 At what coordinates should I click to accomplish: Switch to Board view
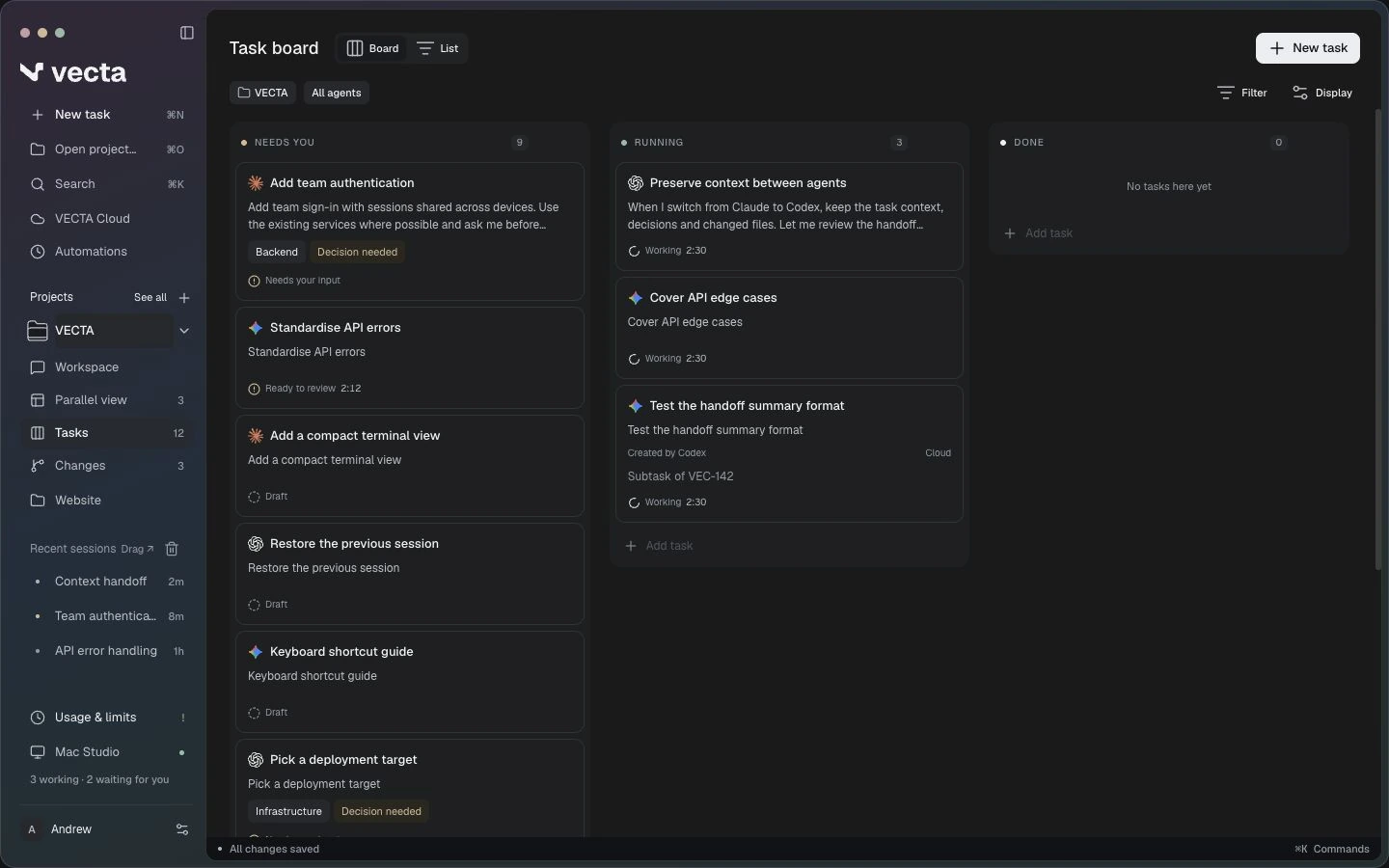tap(372, 48)
